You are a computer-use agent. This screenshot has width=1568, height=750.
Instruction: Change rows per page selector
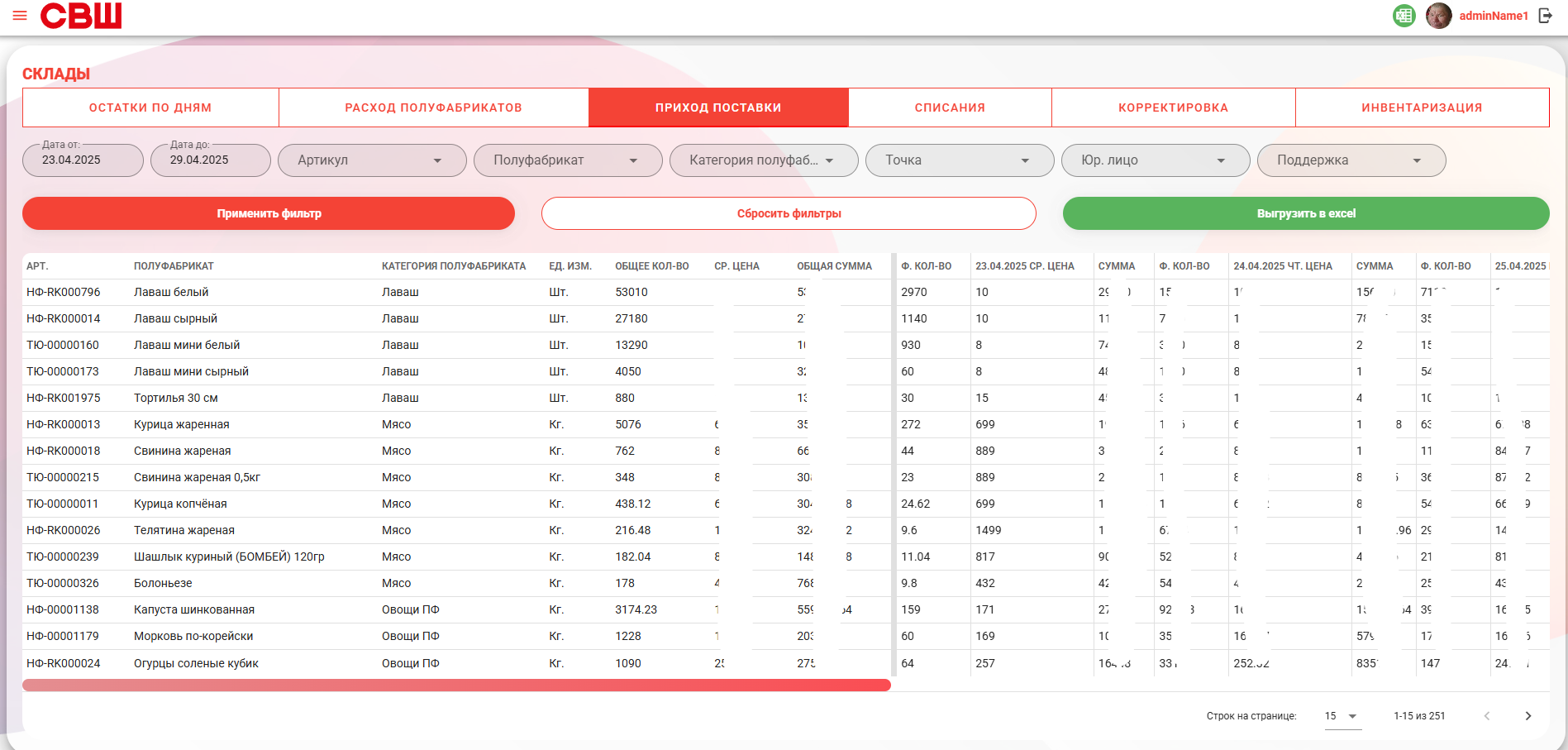click(x=1341, y=716)
